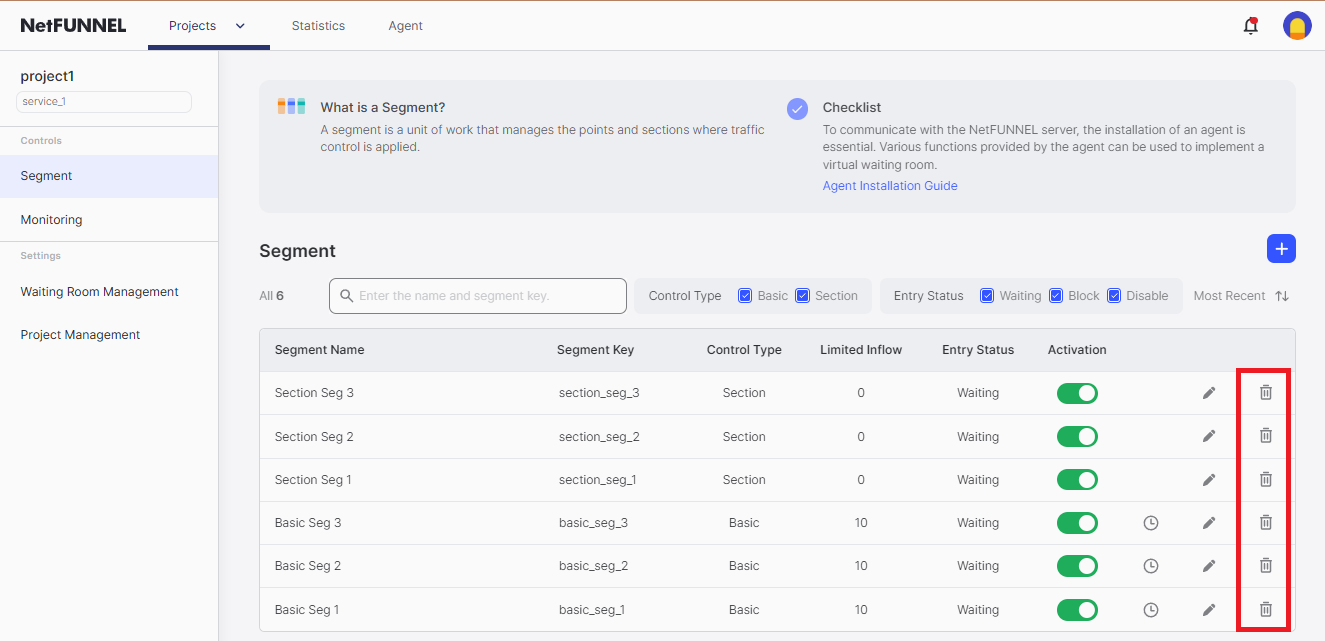
Task: Open the service_1 selector
Action: tap(104, 102)
